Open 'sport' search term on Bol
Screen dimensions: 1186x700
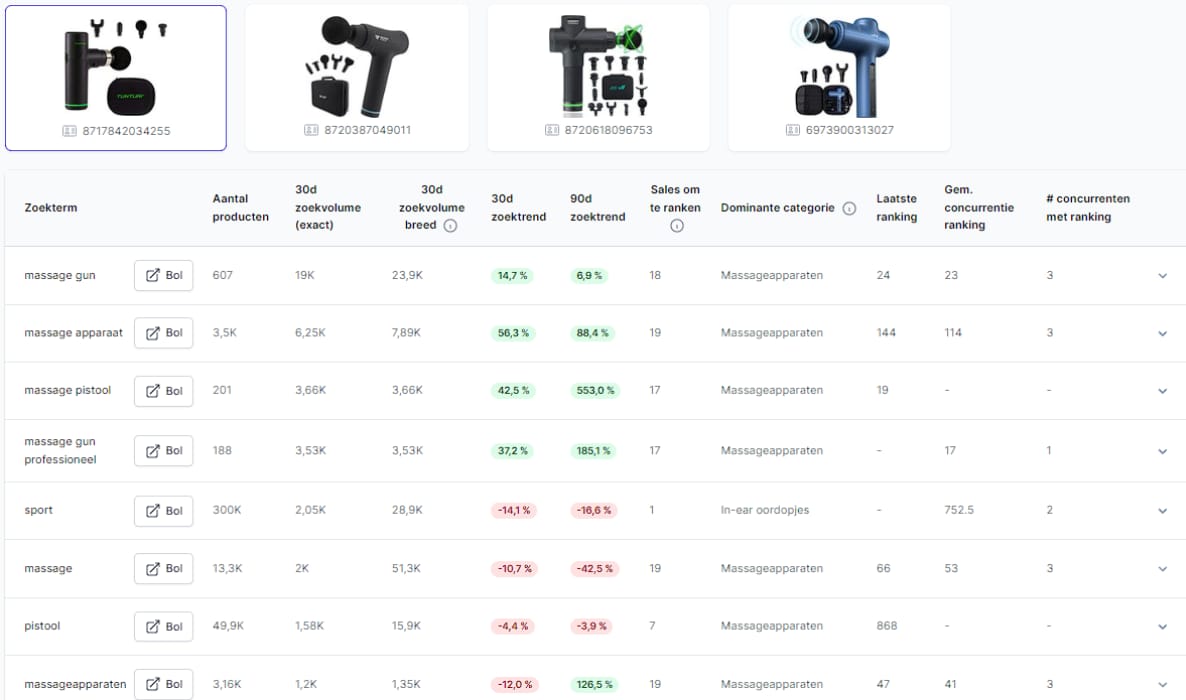click(x=164, y=511)
